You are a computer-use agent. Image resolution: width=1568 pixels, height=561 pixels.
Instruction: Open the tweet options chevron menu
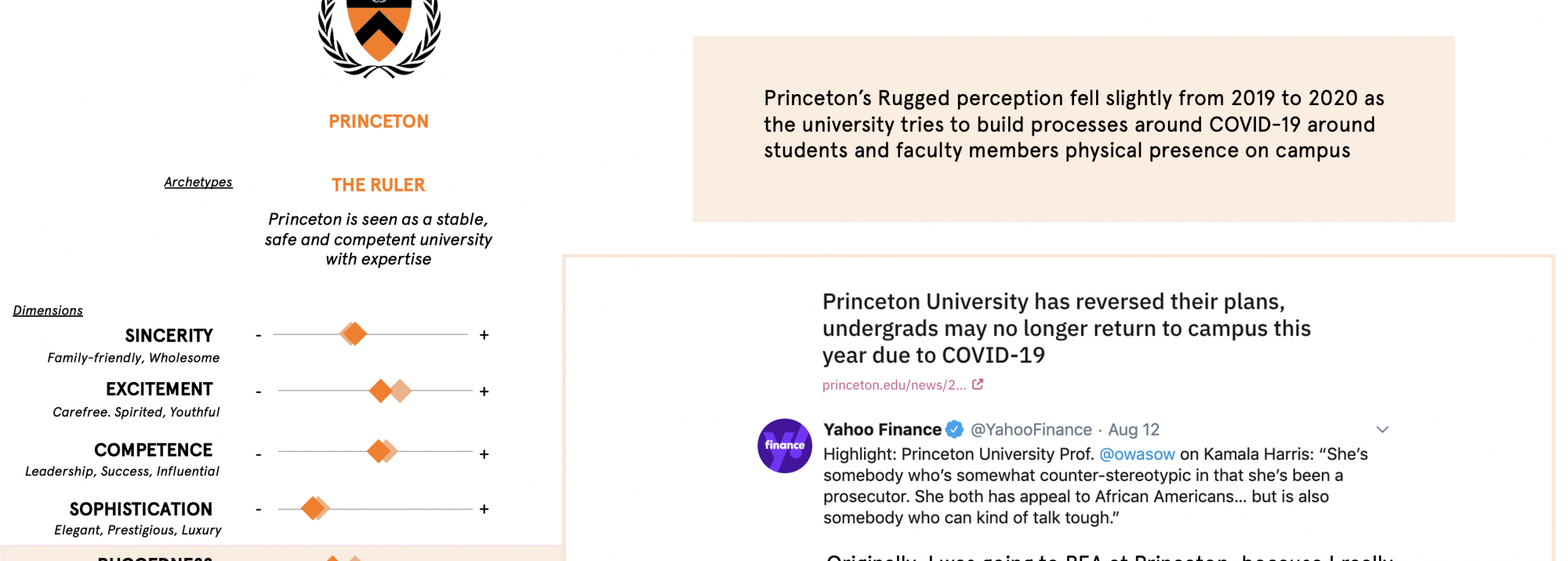[x=1382, y=429]
